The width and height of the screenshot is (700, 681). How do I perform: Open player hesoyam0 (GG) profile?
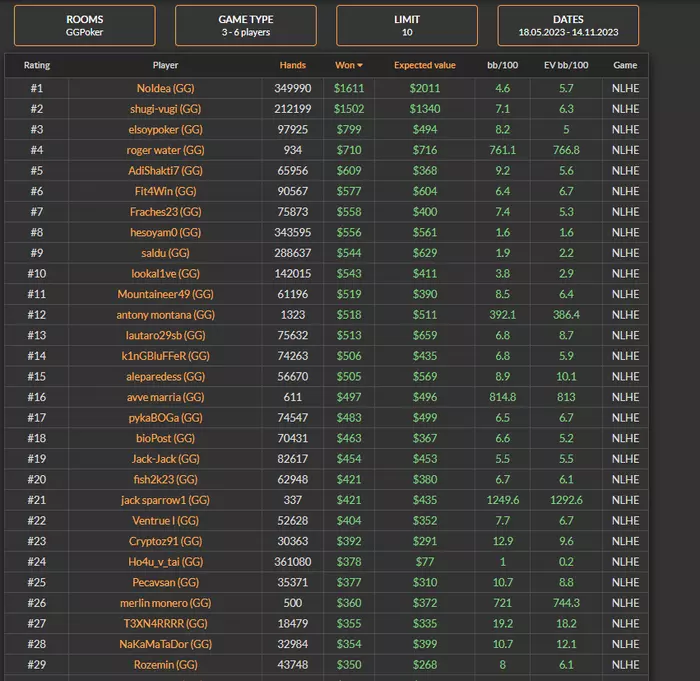coord(165,232)
